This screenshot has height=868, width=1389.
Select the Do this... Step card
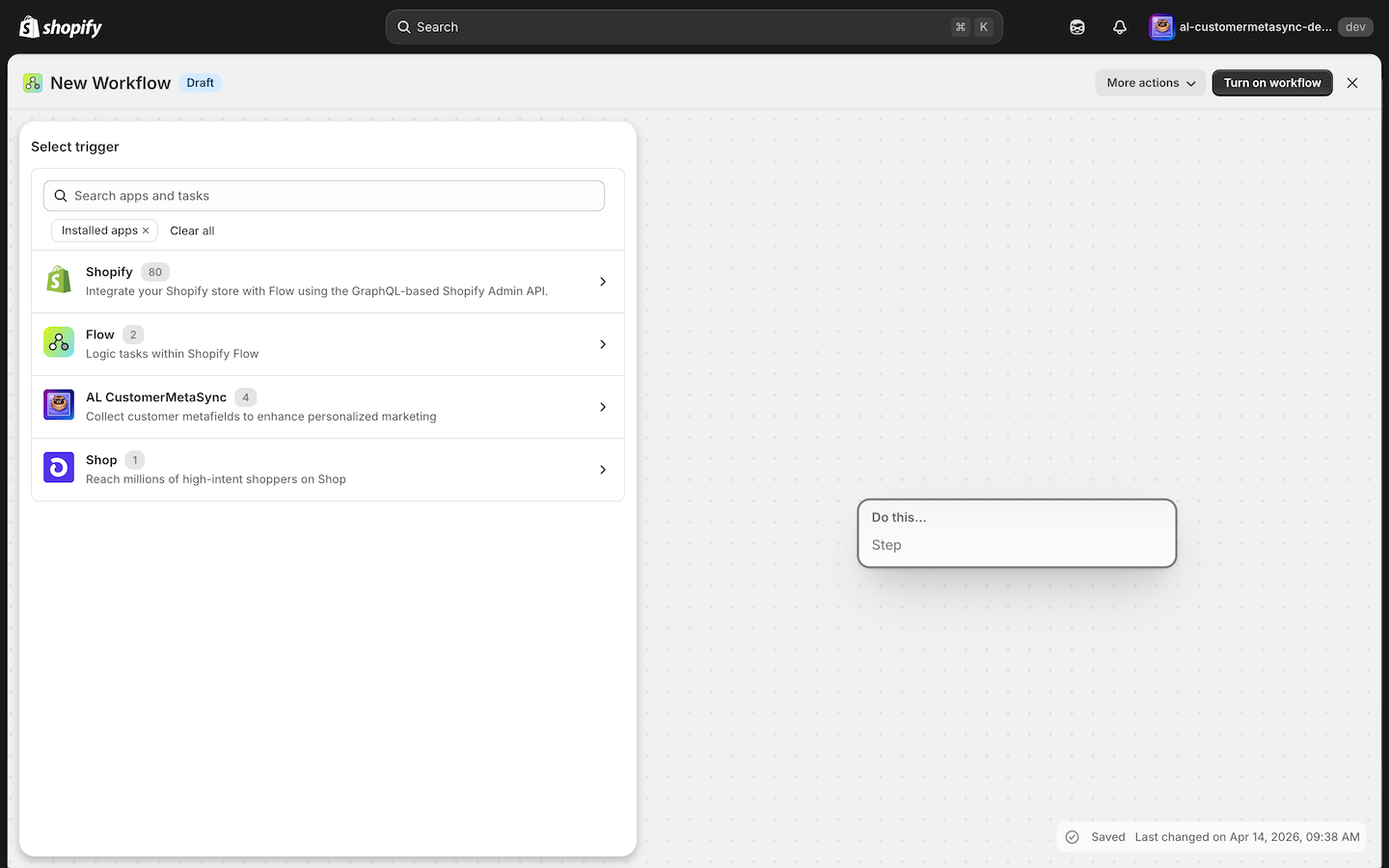coord(1017,533)
